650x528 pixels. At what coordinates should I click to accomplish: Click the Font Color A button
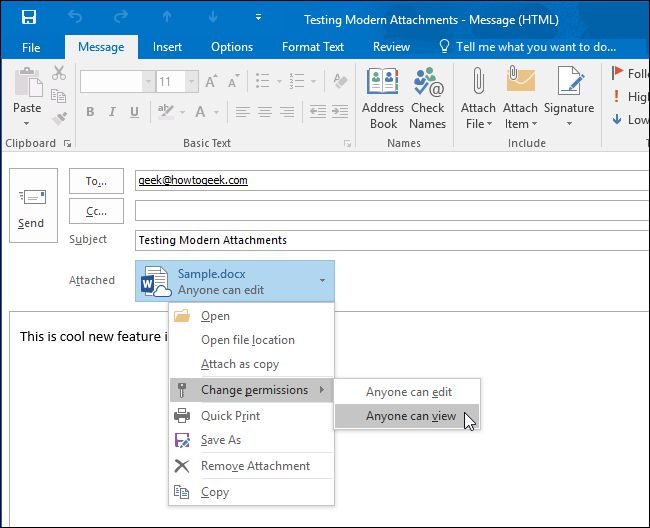click(201, 111)
